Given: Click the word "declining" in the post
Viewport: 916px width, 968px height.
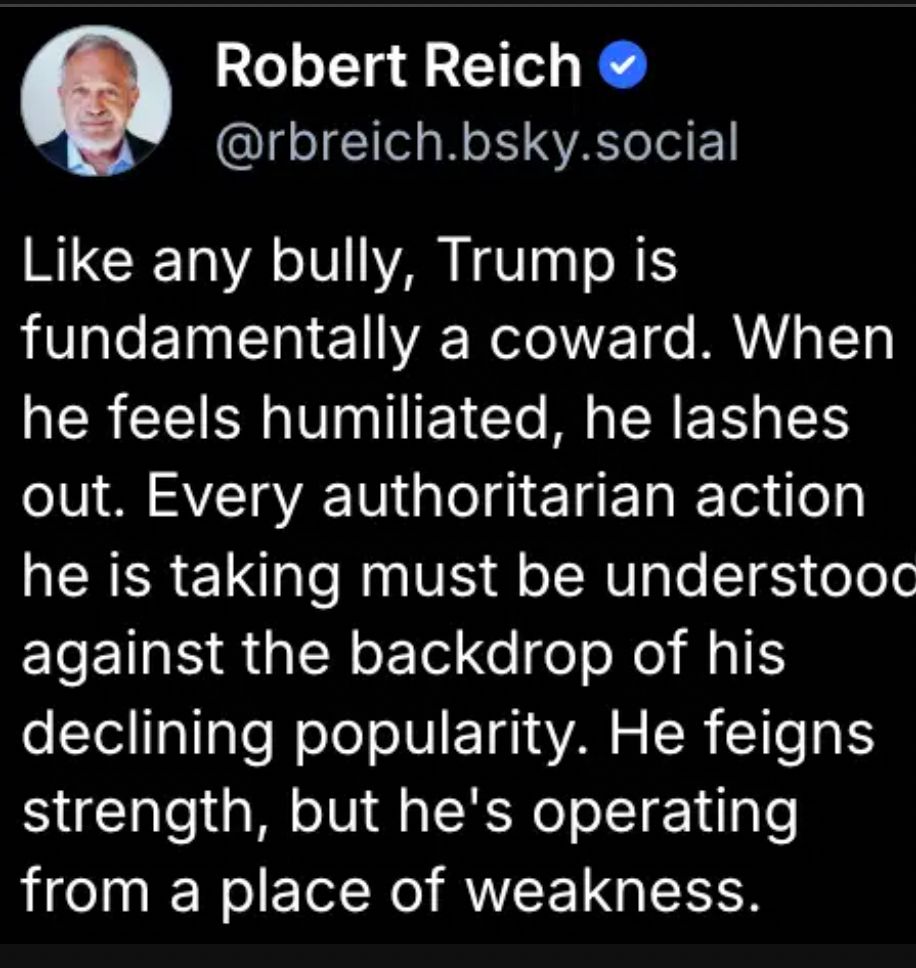Looking at the screenshot, I should pyautogui.click(x=148, y=735).
